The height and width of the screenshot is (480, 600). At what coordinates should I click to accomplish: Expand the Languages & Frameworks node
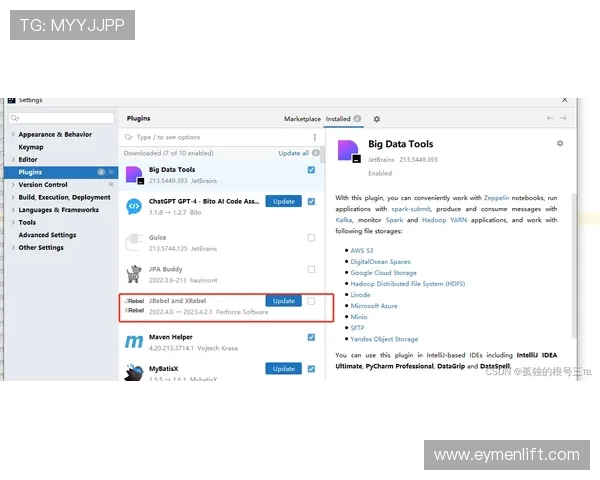[13, 210]
